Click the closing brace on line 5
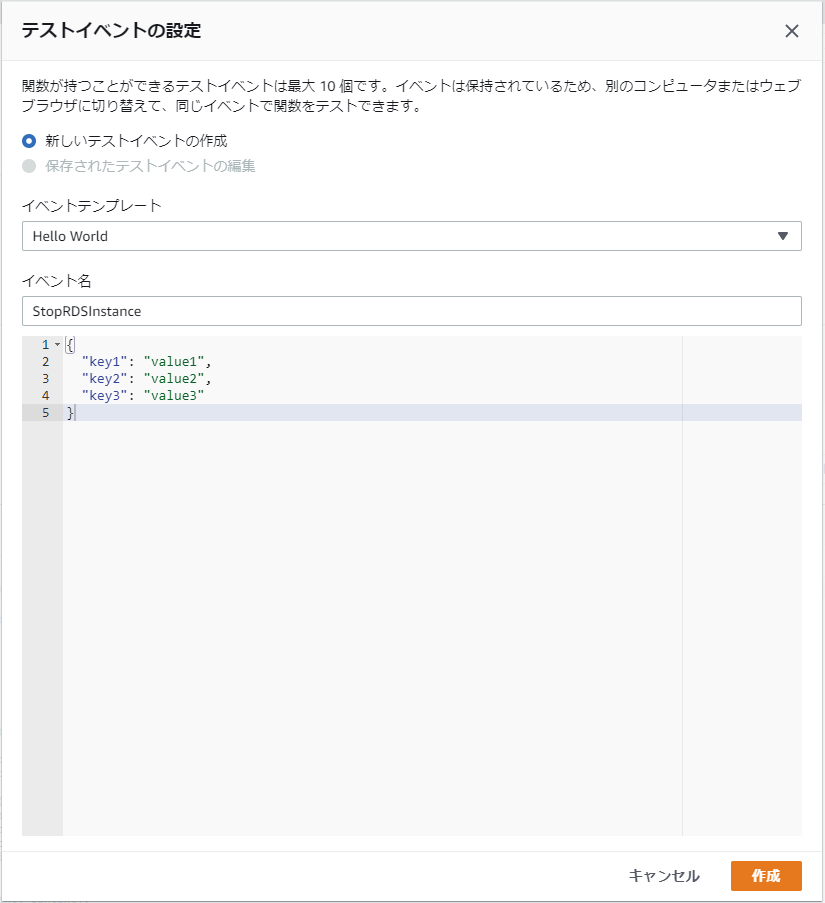 [x=68, y=412]
